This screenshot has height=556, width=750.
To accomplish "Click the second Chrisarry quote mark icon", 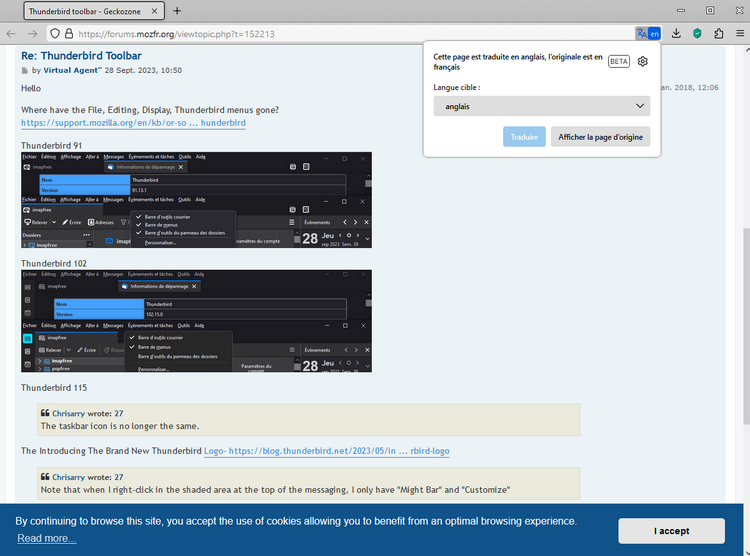I will coord(45,477).
